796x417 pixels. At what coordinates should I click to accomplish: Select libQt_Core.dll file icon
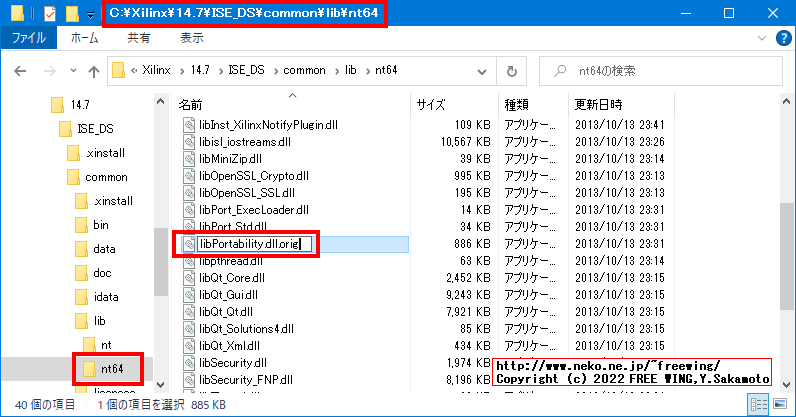[x=189, y=278]
